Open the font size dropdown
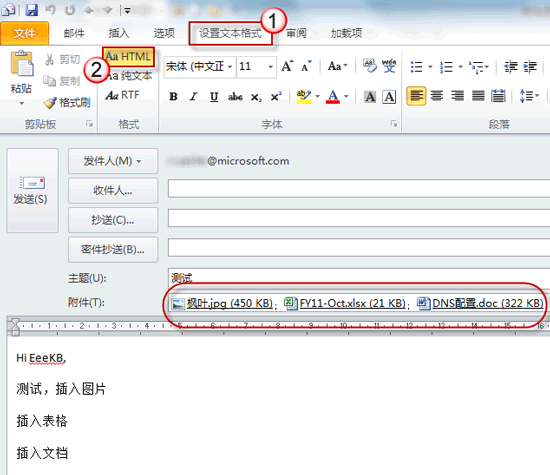 point(270,66)
